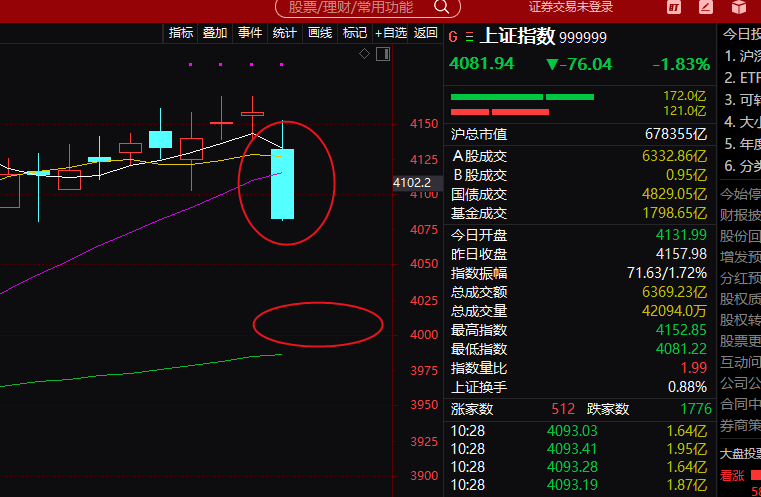Open the green list icon beside 上证指数
Image resolution: width=761 pixels, height=497 pixels.
(469, 37)
